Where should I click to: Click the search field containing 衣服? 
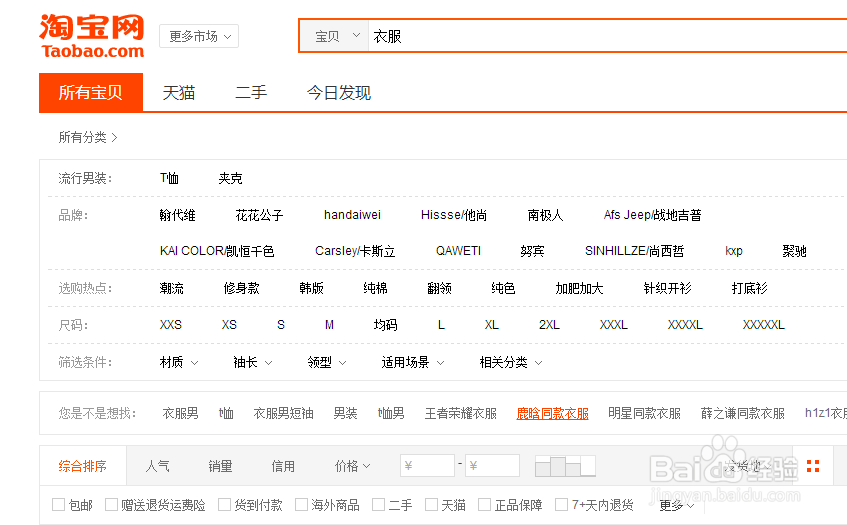(608, 36)
